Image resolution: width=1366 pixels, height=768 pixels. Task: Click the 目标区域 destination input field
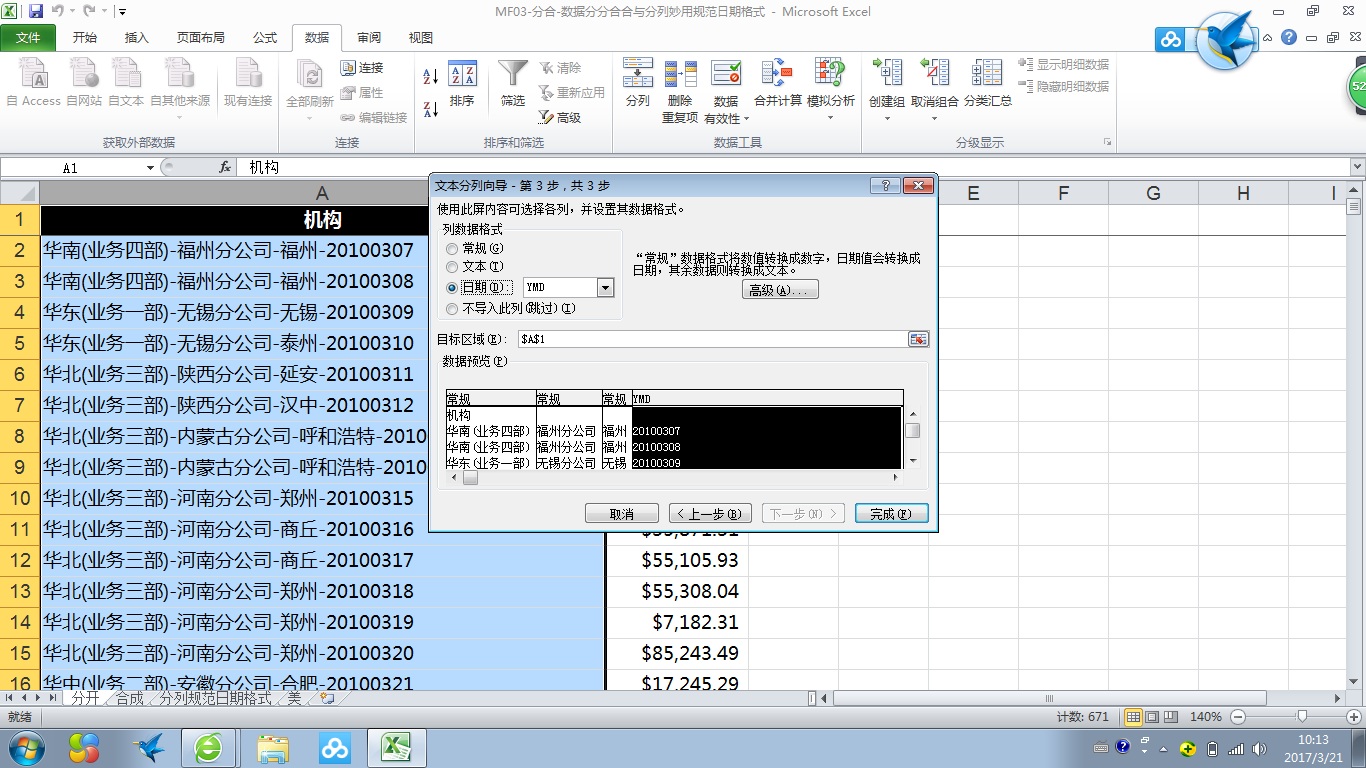pos(712,339)
